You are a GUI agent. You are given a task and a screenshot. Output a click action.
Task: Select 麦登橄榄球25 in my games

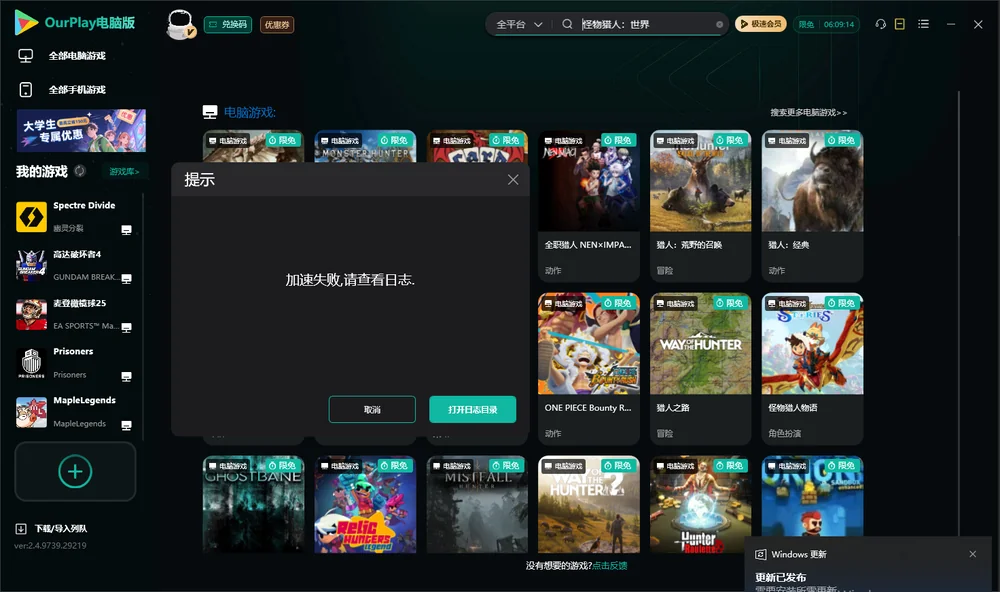pyautogui.click(x=75, y=314)
